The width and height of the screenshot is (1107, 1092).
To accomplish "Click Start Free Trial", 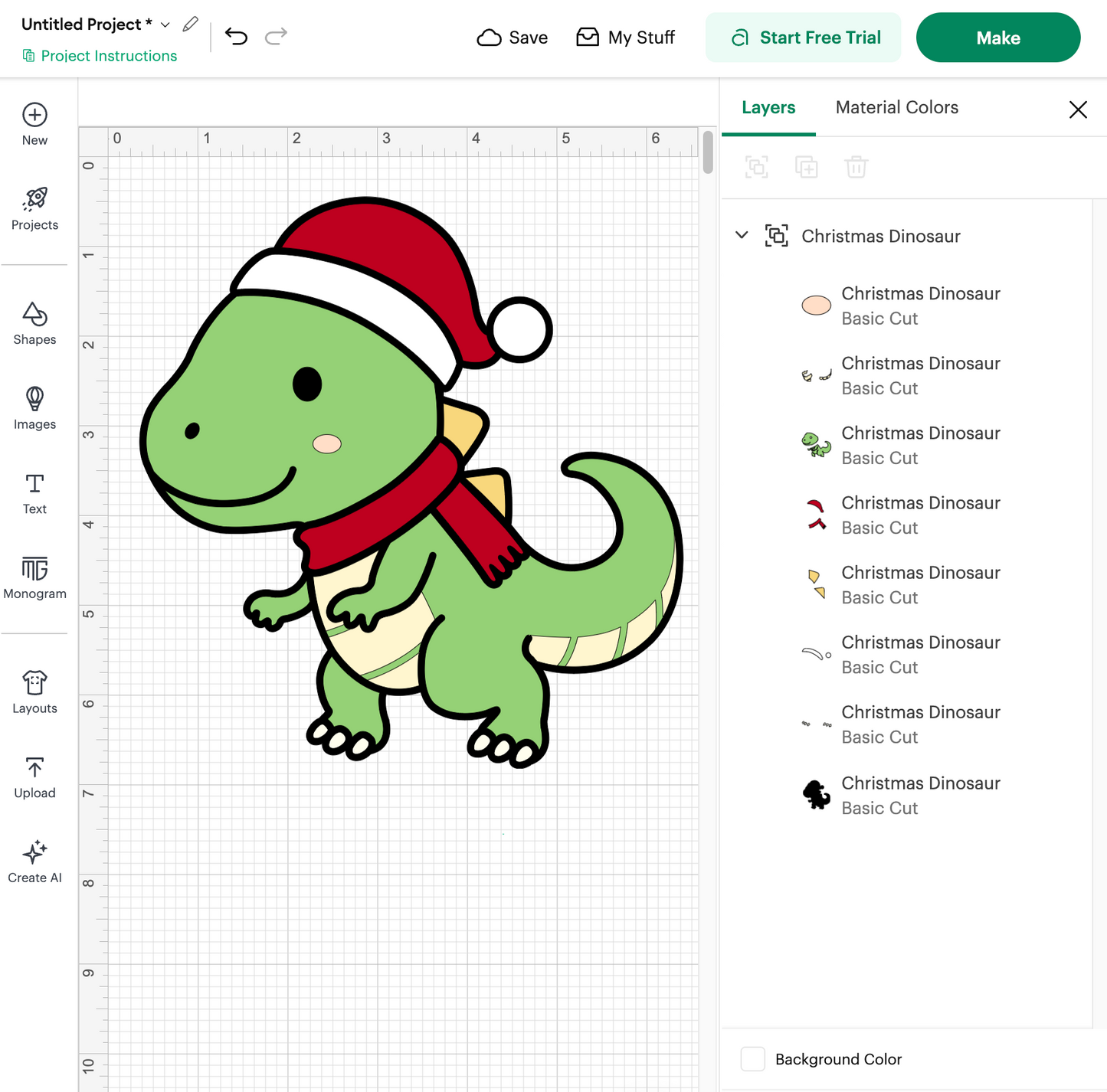I will click(803, 38).
